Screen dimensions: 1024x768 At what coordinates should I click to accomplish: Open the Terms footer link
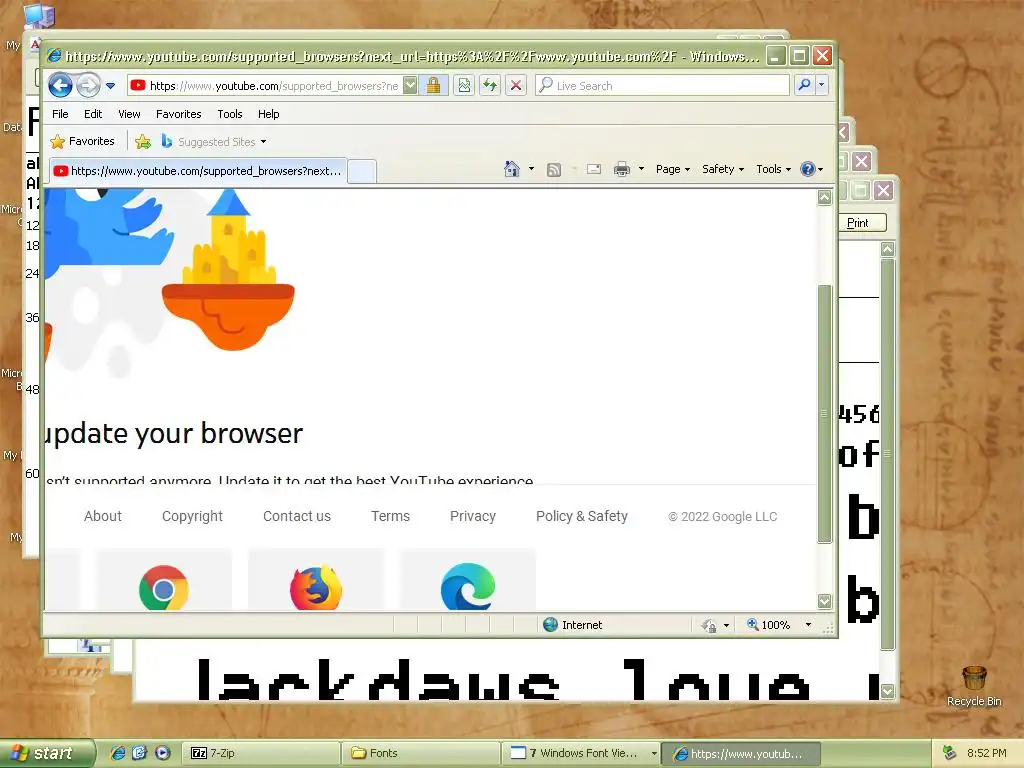point(390,516)
